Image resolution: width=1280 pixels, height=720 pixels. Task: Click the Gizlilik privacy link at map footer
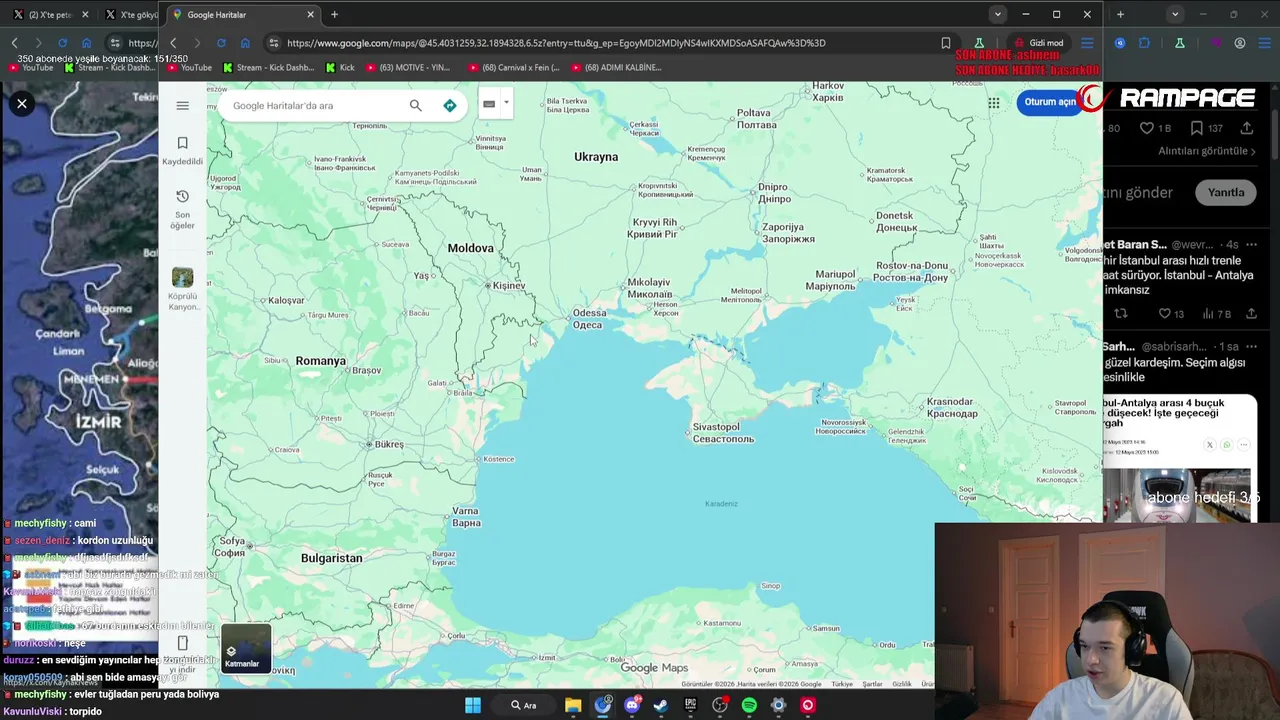(x=902, y=684)
